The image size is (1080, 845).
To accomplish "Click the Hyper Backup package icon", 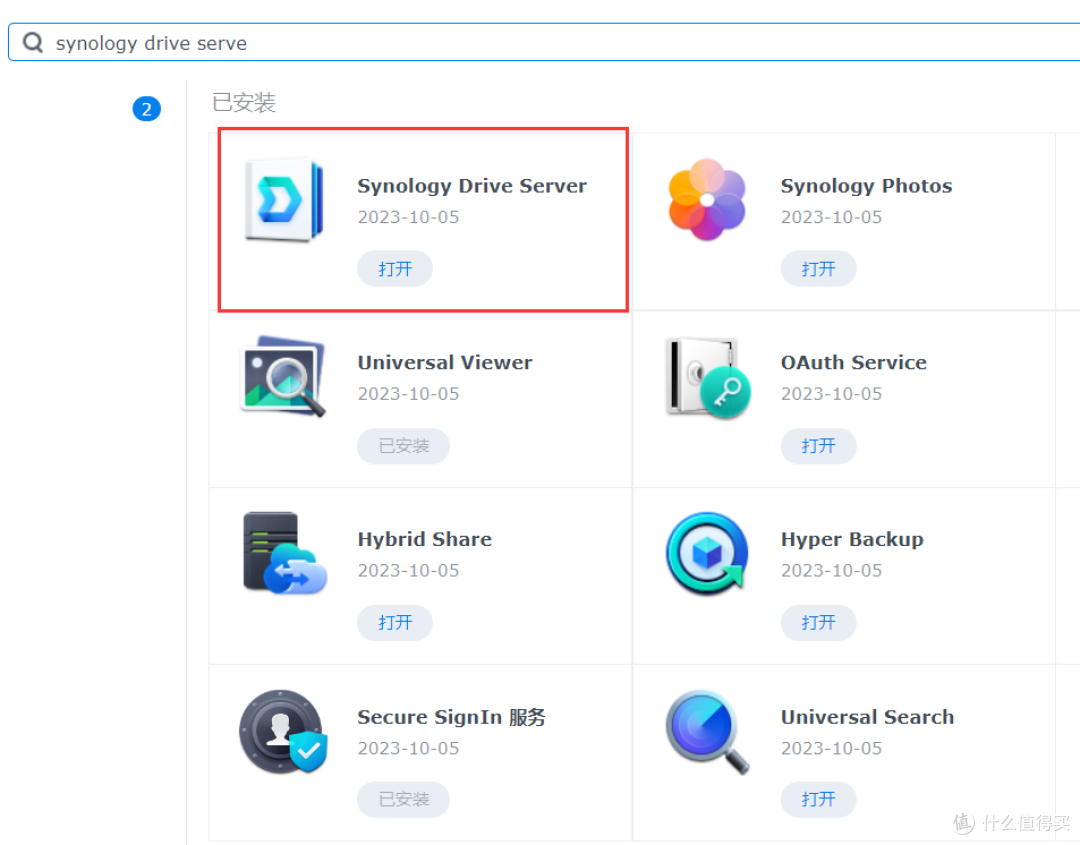I will click(x=707, y=553).
